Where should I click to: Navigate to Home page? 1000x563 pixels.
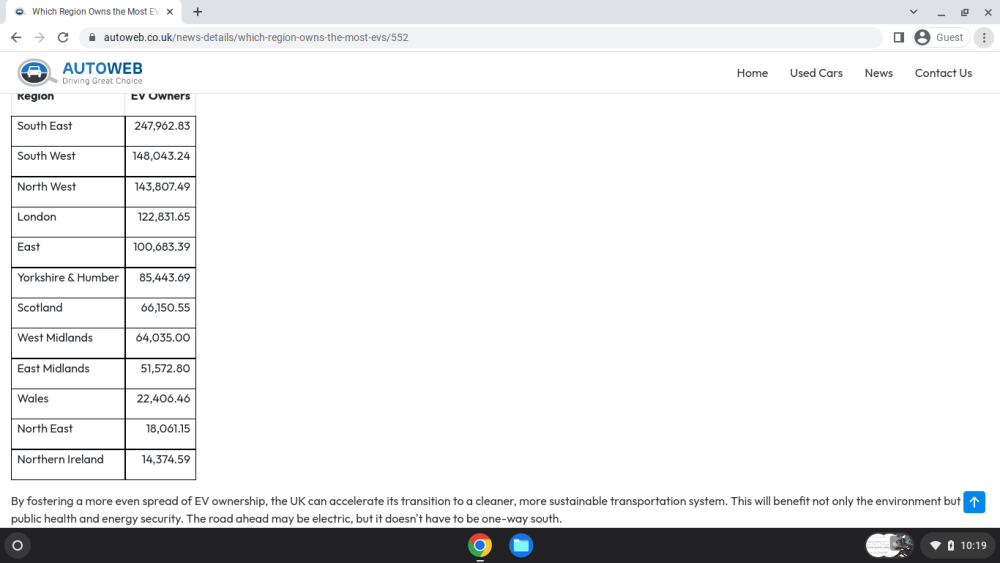tap(752, 73)
